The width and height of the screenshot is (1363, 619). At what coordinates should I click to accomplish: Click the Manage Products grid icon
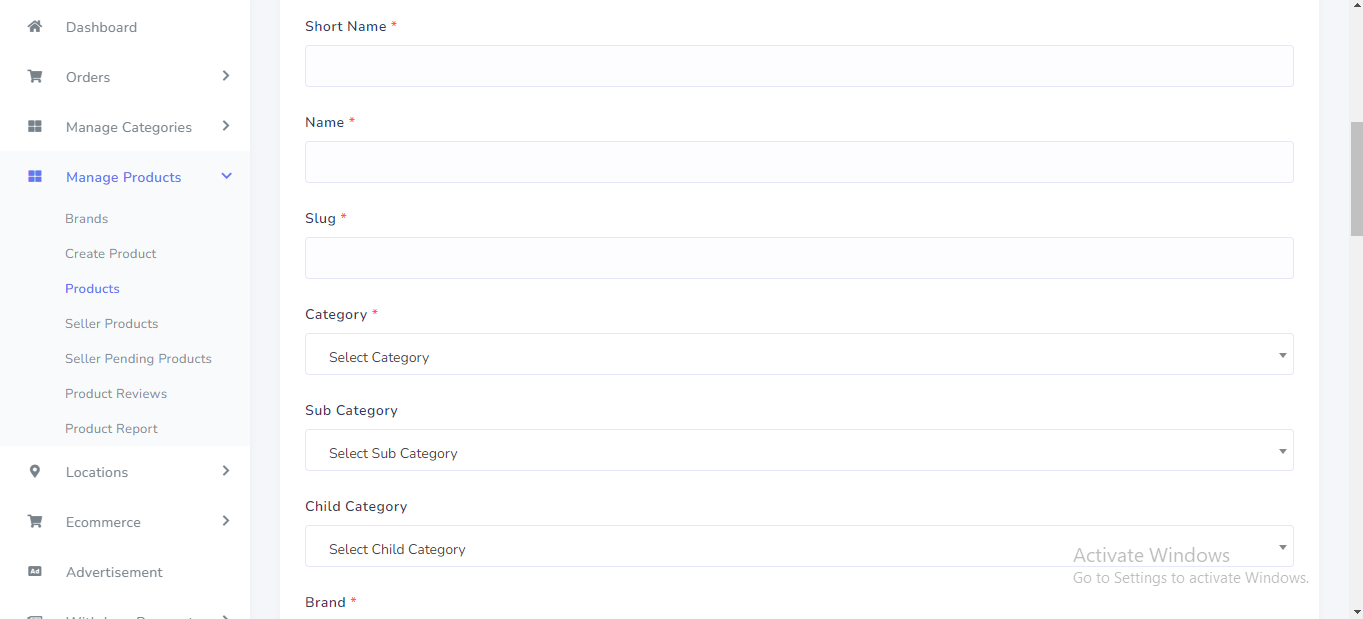(x=35, y=177)
